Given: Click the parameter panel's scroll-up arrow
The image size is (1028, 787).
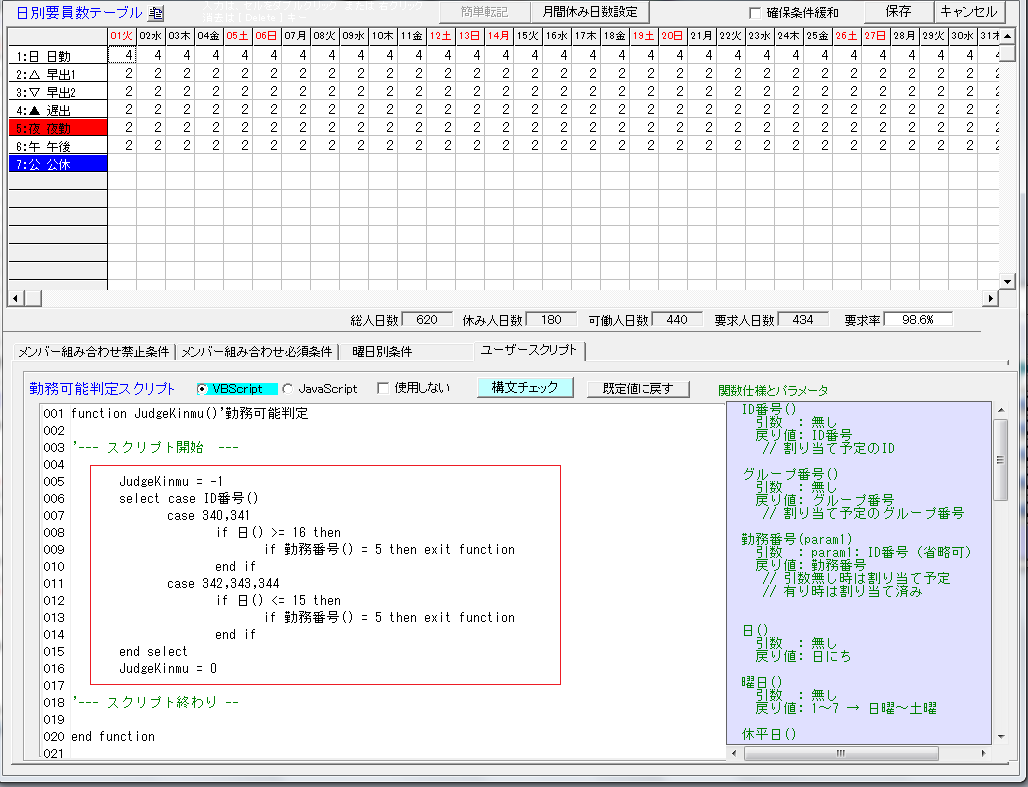Looking at the screenshot, I should (1001, 410).
